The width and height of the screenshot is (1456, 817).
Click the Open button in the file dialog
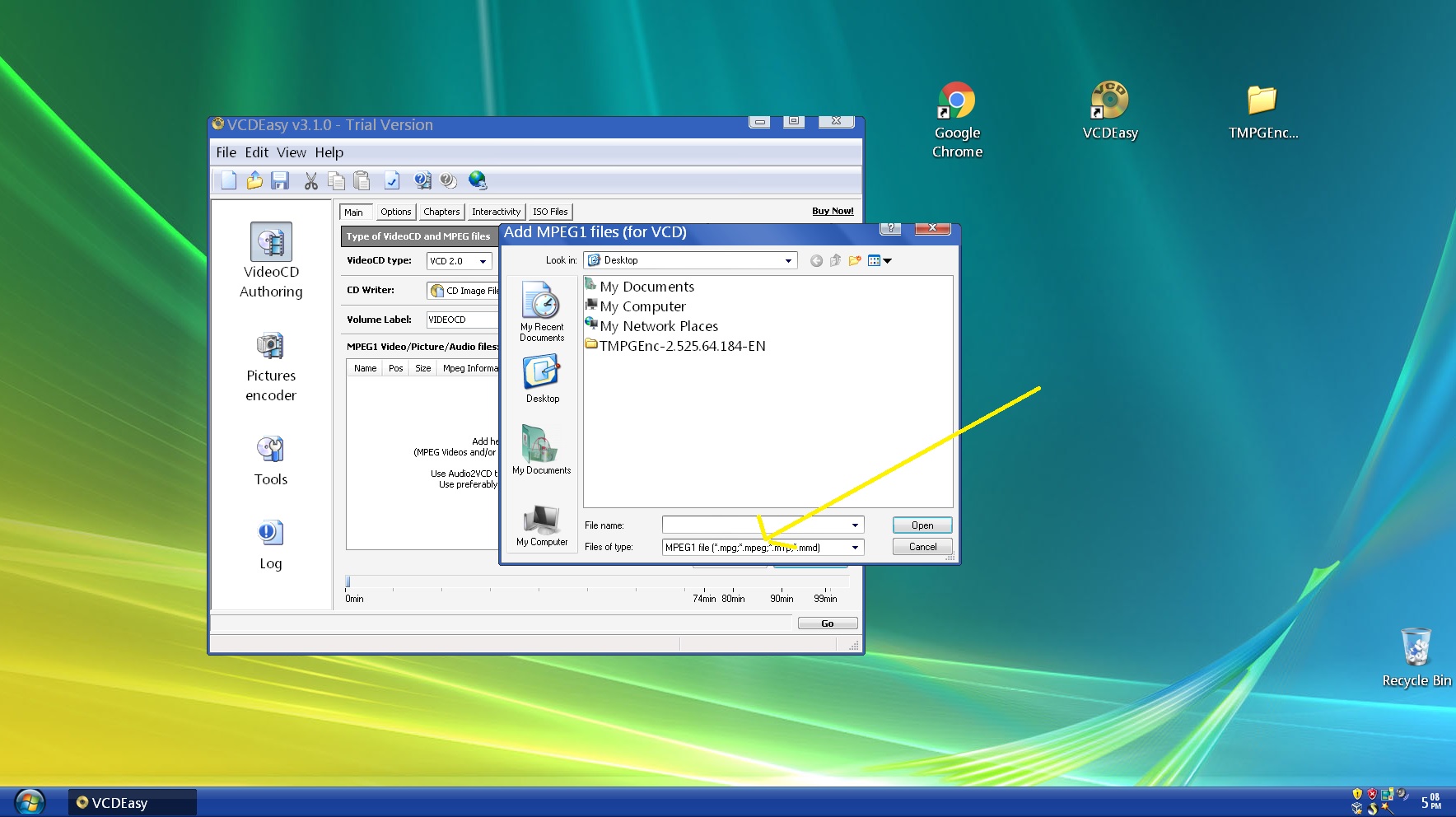pos(922,525)
